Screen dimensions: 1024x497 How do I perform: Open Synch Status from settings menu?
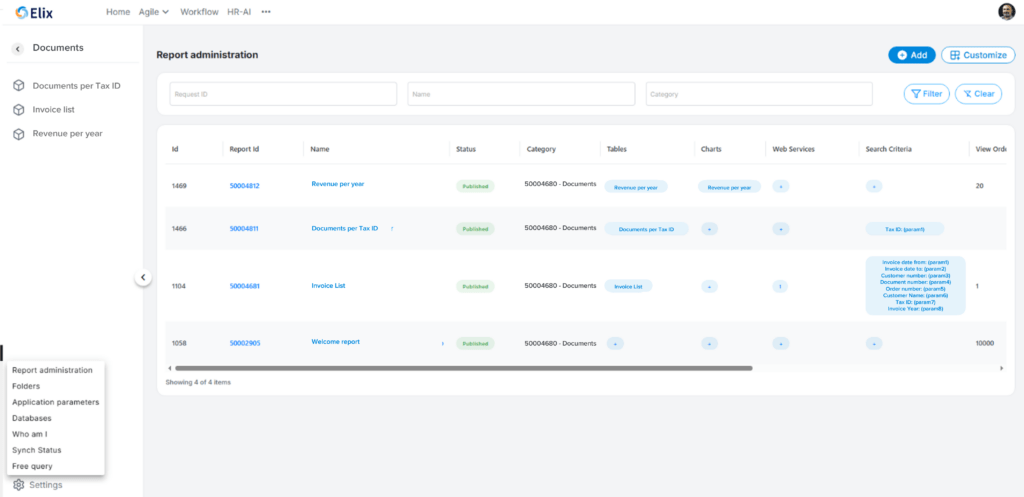point(36,450)
